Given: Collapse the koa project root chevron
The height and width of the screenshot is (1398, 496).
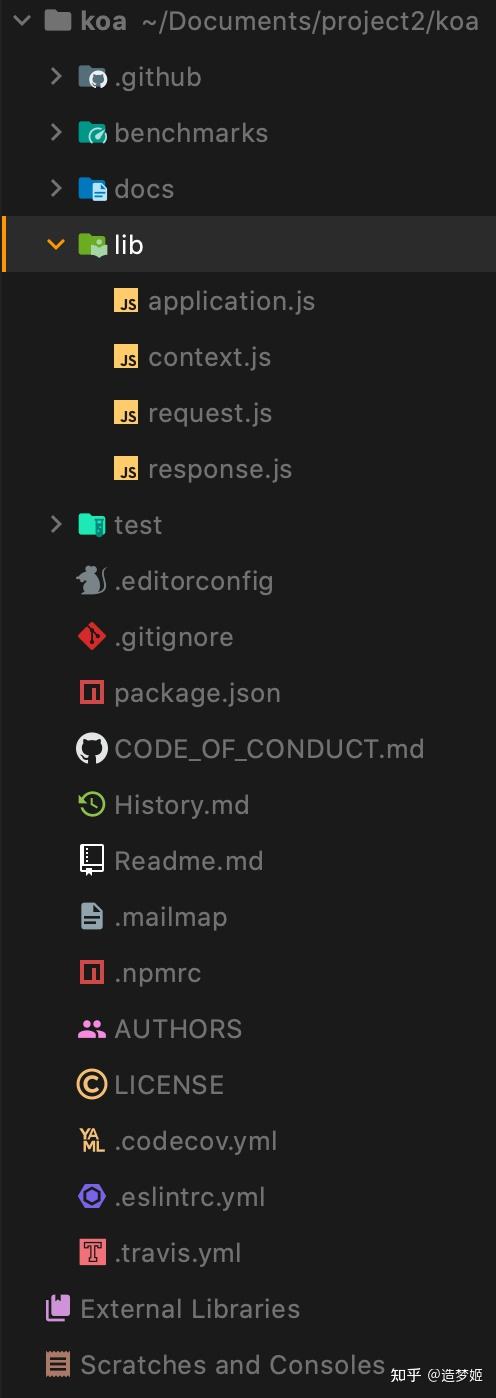Looking at the screenshot, I should click(23, 20).
